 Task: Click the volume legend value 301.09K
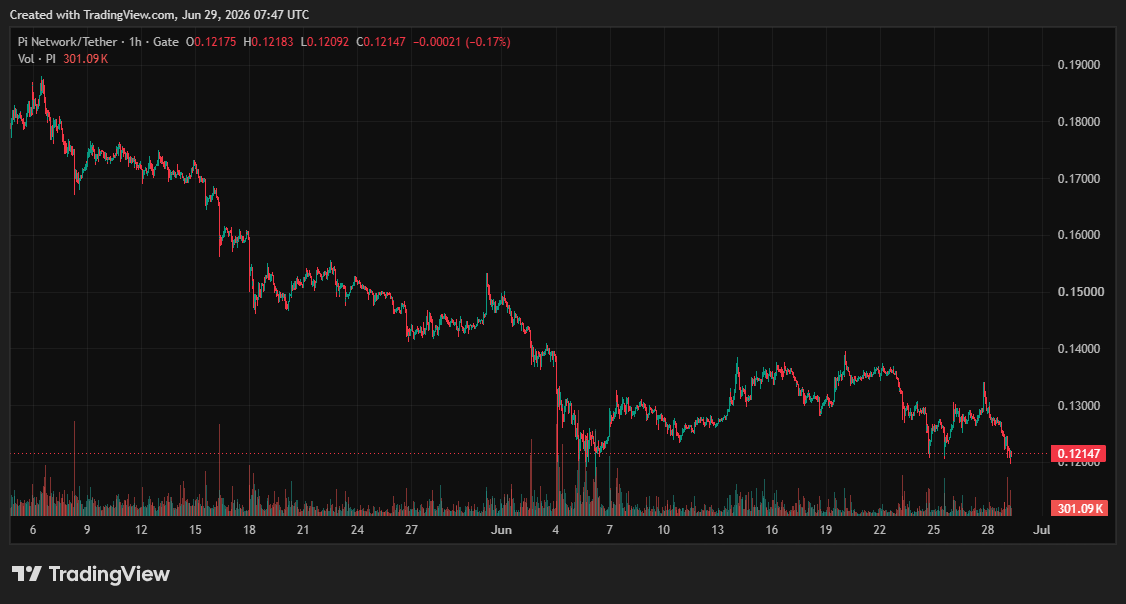coord(85,59)
